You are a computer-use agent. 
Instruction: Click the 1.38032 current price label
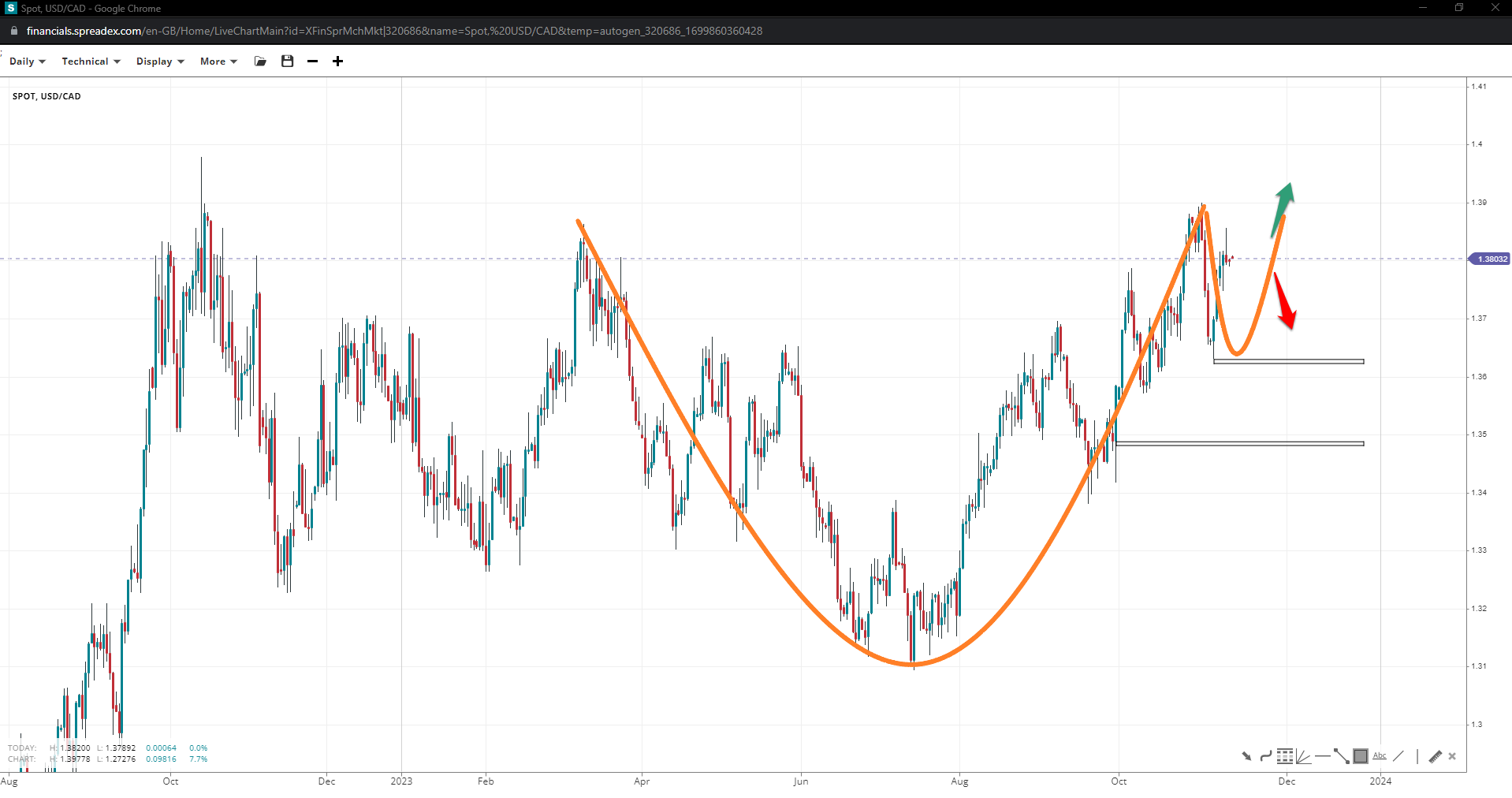(x=1491, y=259)
